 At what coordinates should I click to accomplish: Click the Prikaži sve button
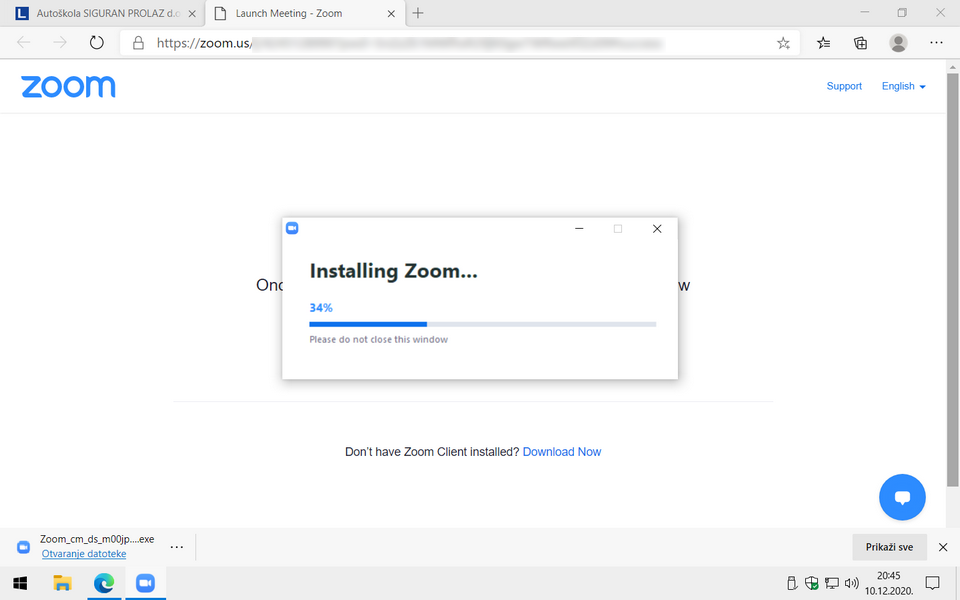point(889,547)
